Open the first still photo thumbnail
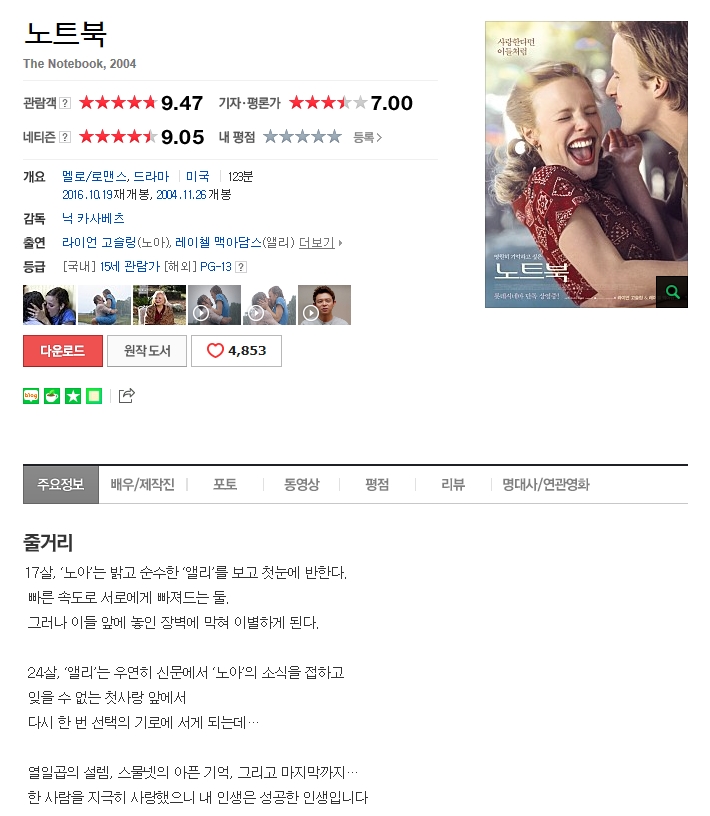 pos(49,305)
